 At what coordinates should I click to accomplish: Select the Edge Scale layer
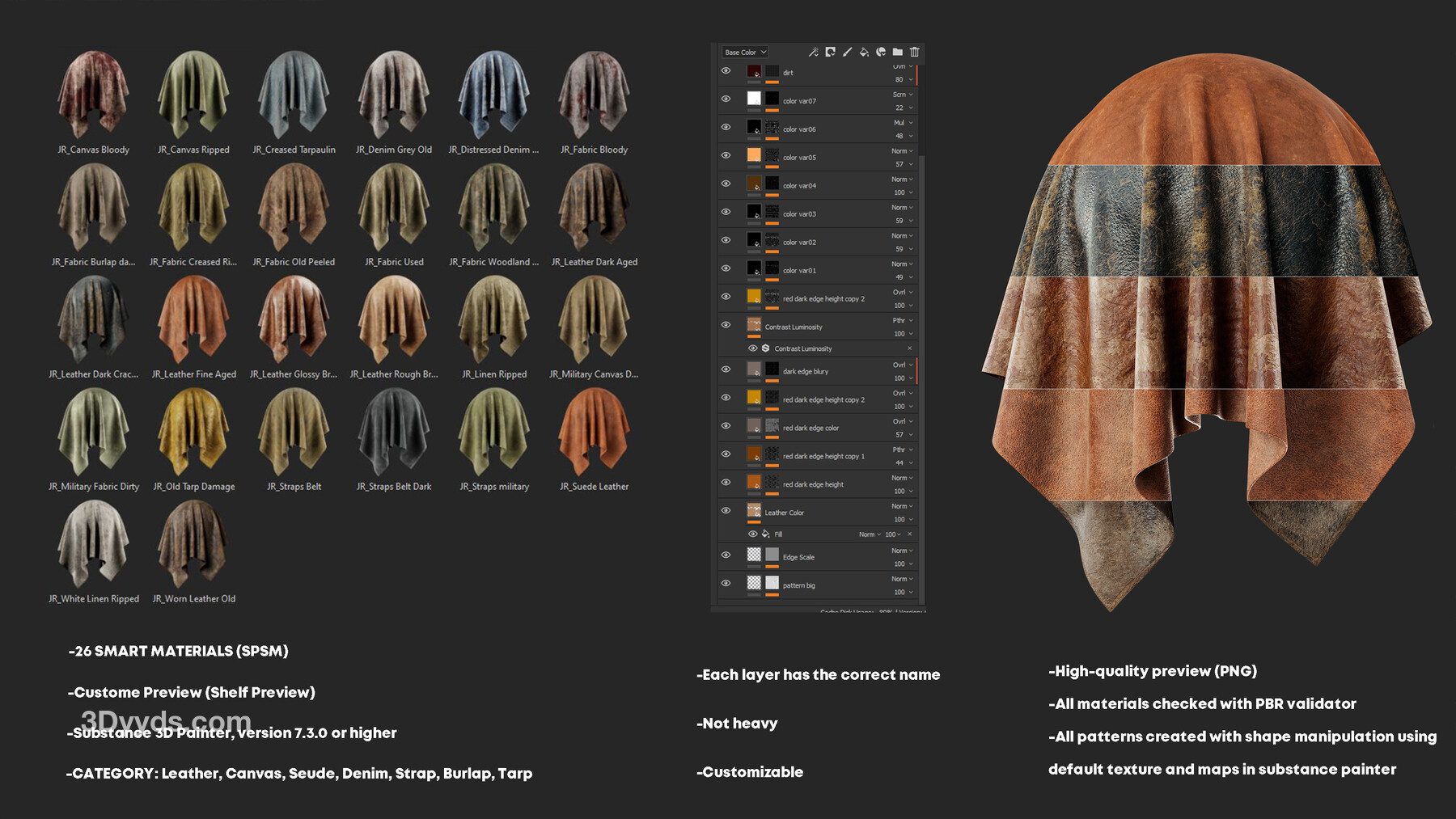point(798,557)
